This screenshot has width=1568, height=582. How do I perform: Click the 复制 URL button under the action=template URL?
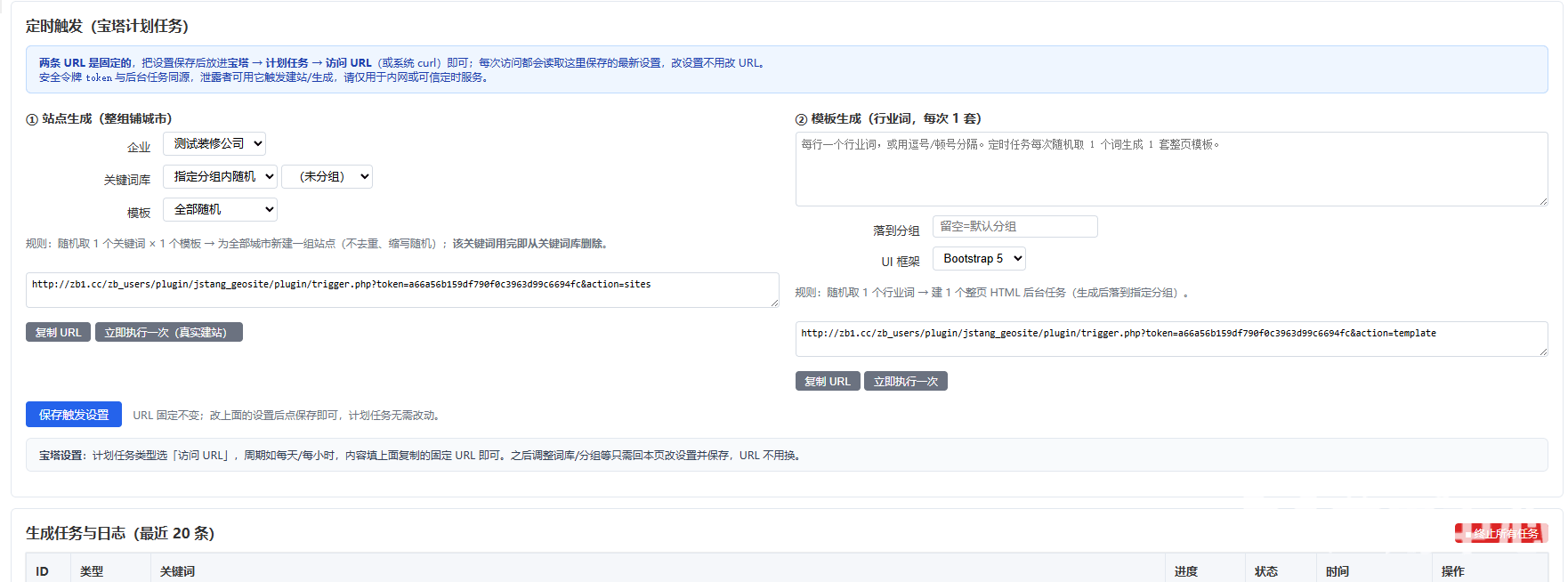(x=828, y=381)
